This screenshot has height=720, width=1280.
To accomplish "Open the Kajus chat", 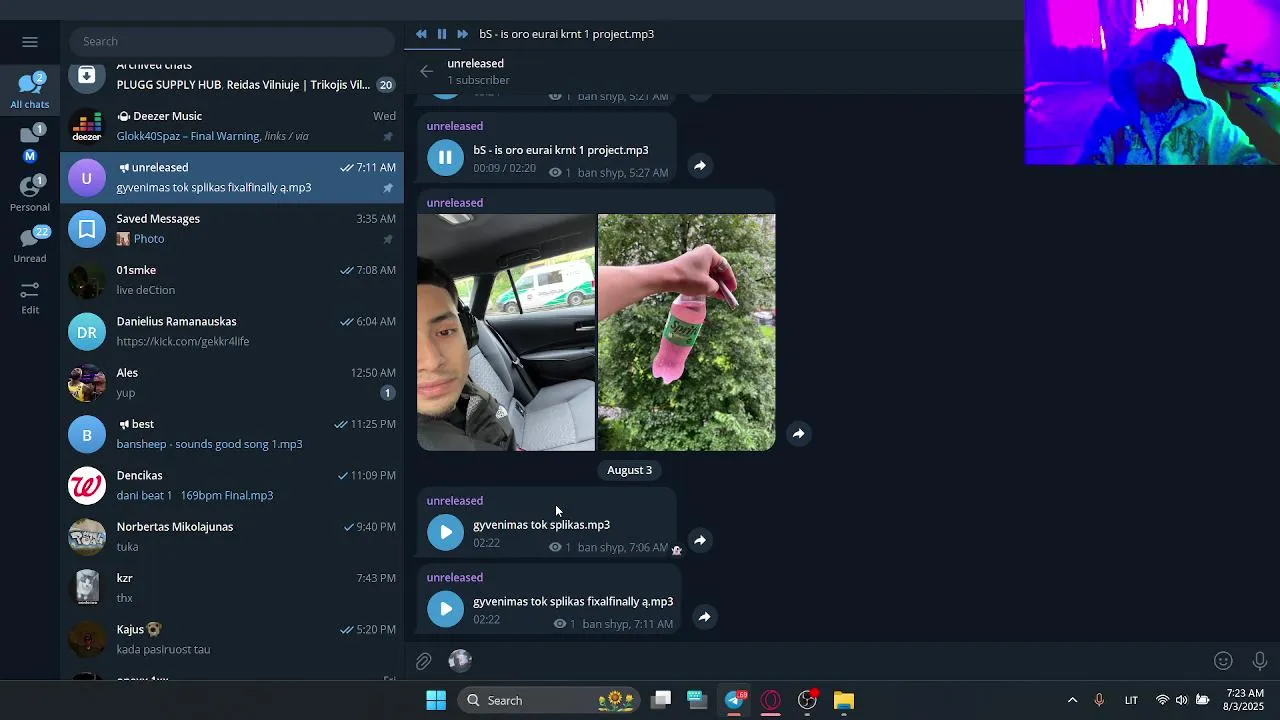I will [232, 639].
